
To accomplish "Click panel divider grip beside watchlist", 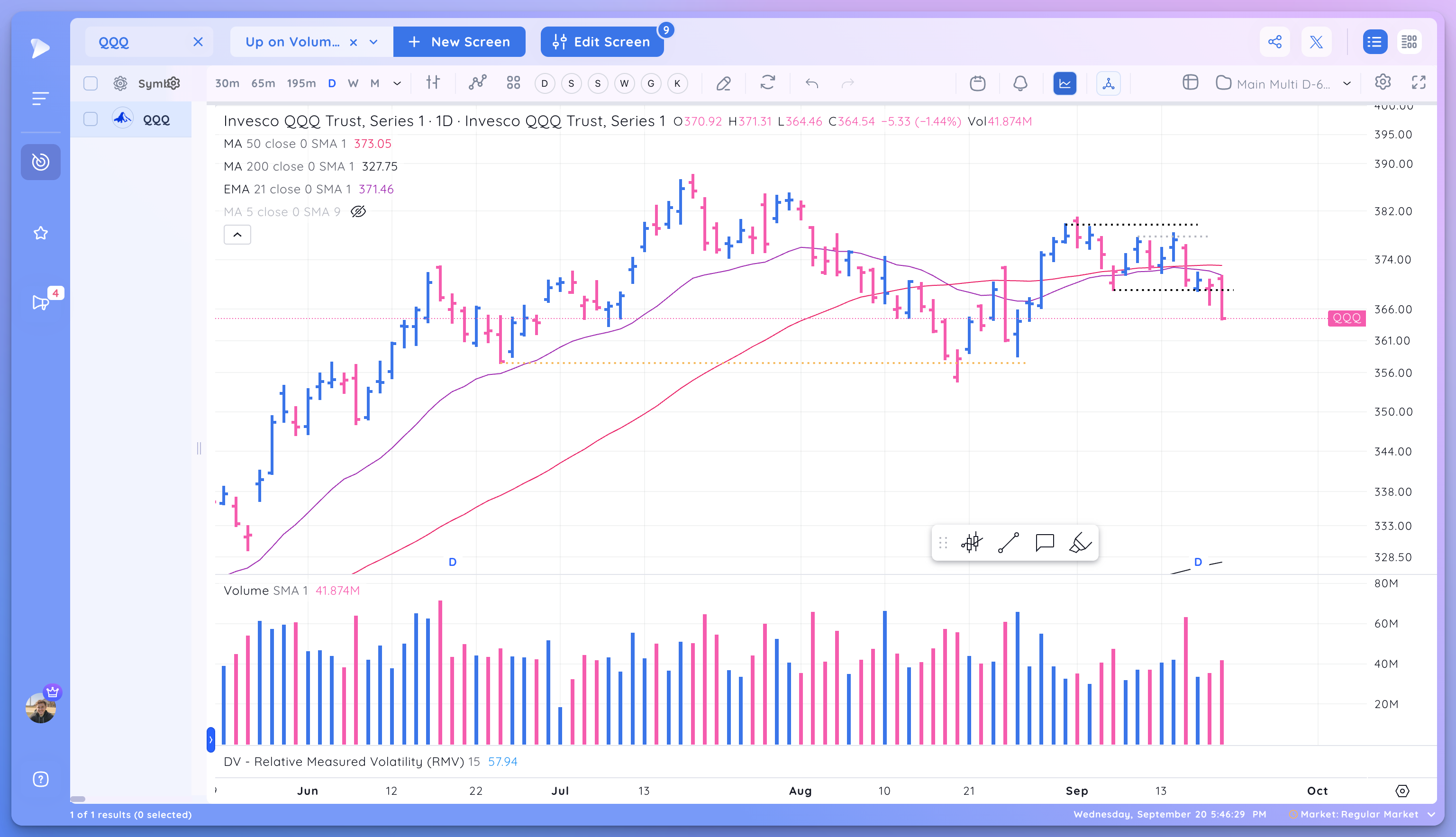I will (x=199, y=448).
